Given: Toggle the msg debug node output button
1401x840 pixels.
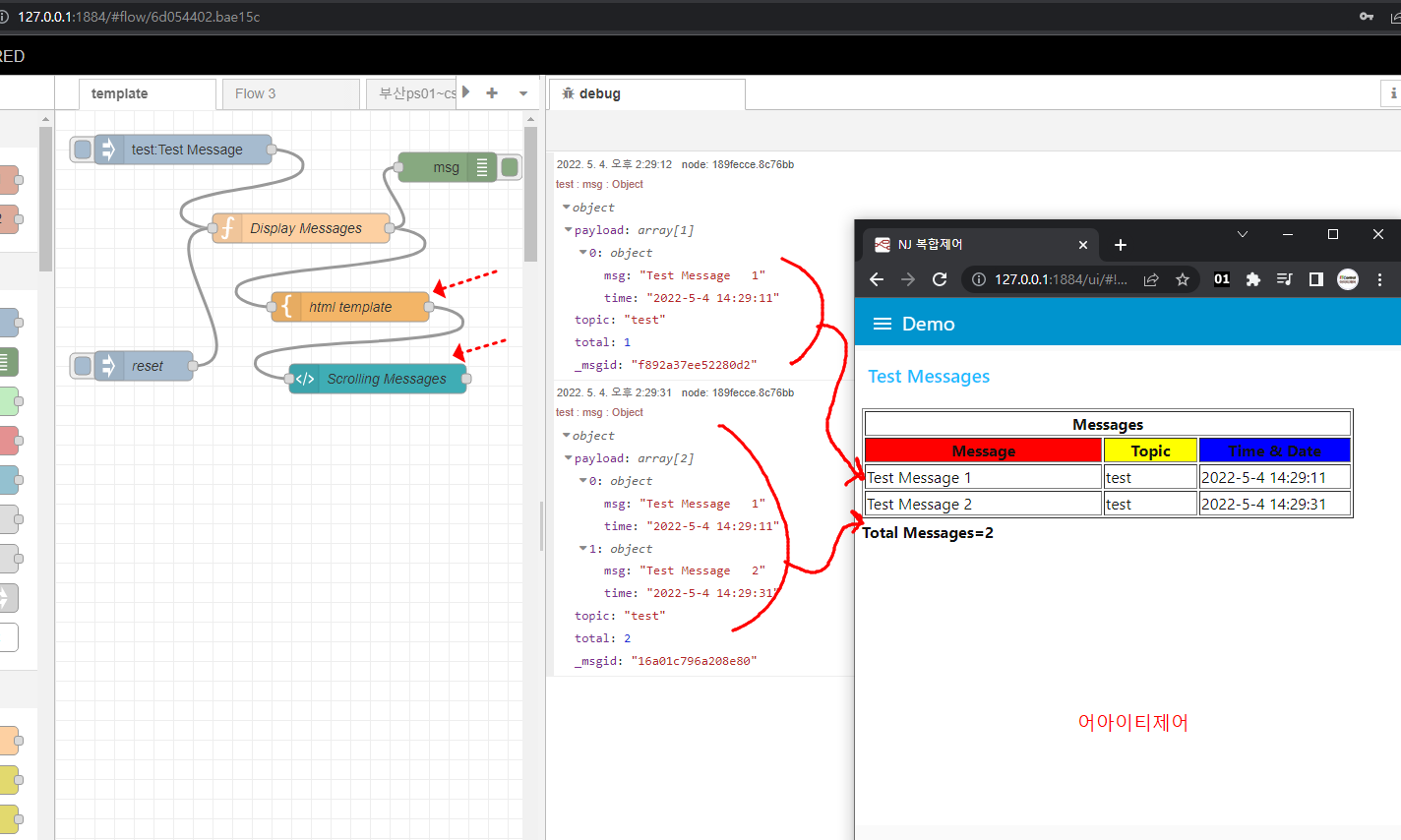Looking at the screenshot, I should click(510, 167).
